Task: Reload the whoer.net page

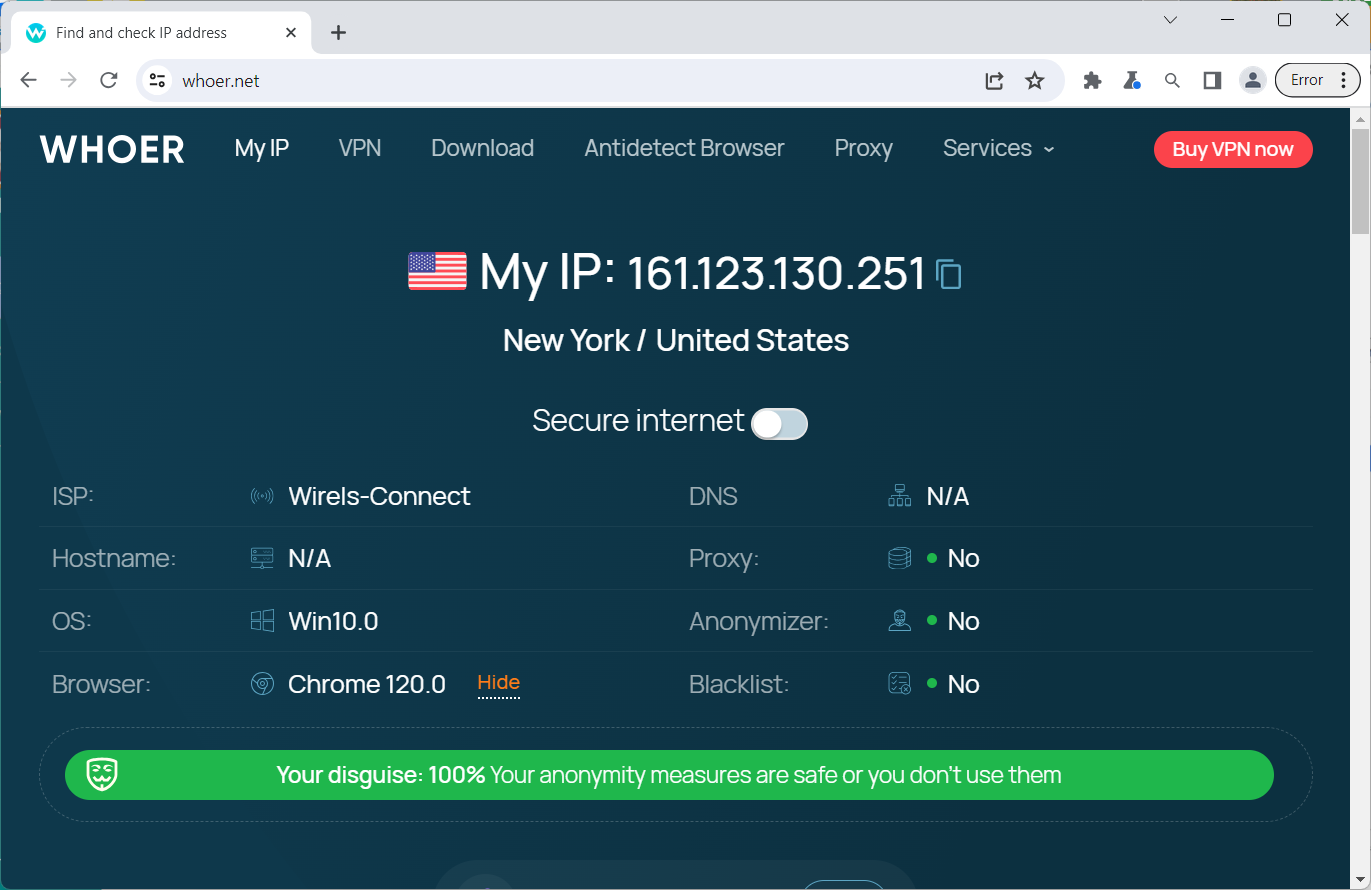Action: (109, 81)
